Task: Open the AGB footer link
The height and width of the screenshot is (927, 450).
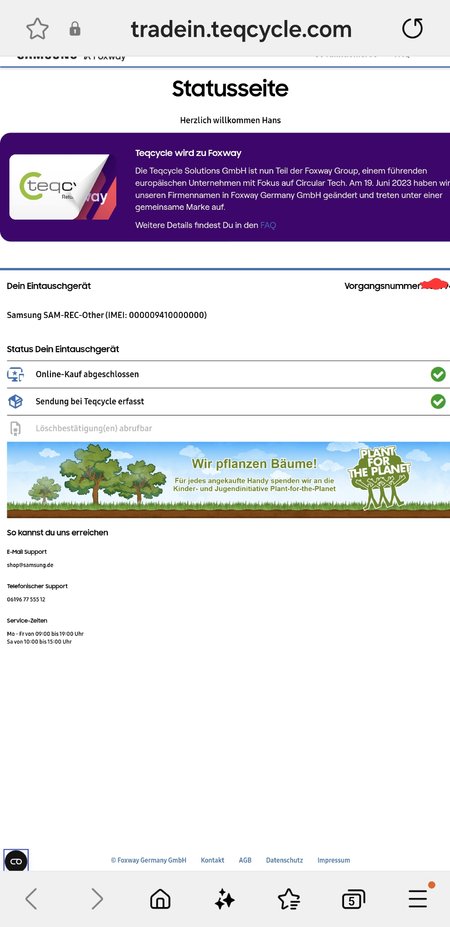Action: [x=245, y=860]
